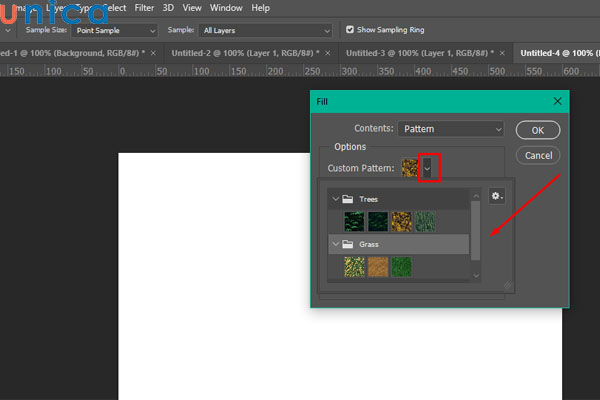Image resolution: width=600 pixels, height=400 pixels.
Task: Open the Contents dropdown set to Pattern
Action: pyautogui.click(x=450, y=129)
